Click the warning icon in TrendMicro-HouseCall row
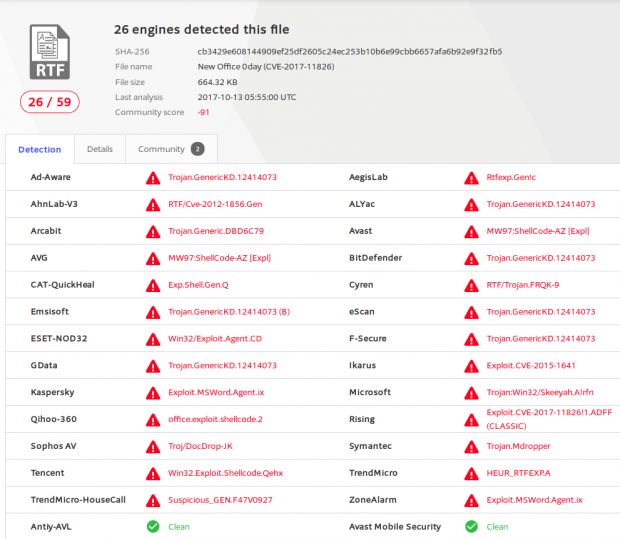This screenshot has width=620, height=539. (x=153, y=501)
